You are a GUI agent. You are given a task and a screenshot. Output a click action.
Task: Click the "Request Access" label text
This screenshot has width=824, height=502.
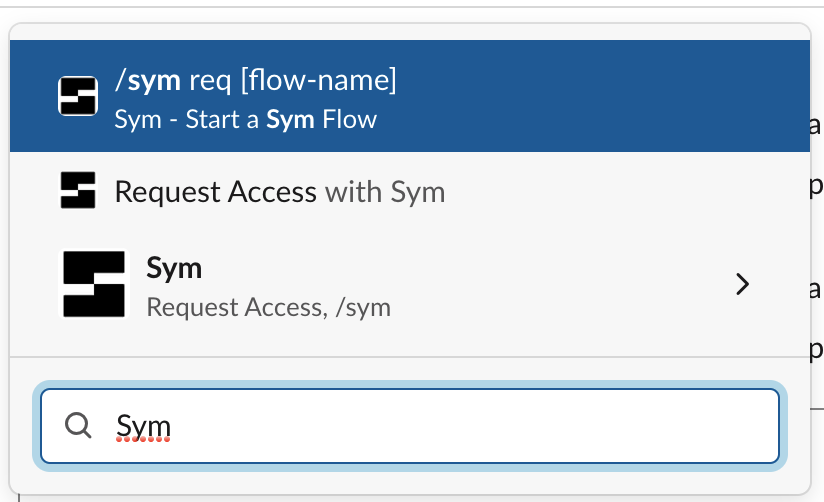click(215, 191)
